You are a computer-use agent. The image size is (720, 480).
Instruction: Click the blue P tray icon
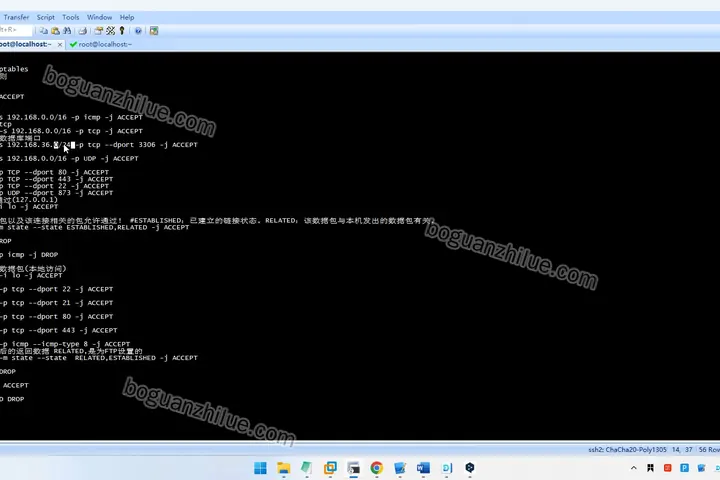[x=684, y=468]
